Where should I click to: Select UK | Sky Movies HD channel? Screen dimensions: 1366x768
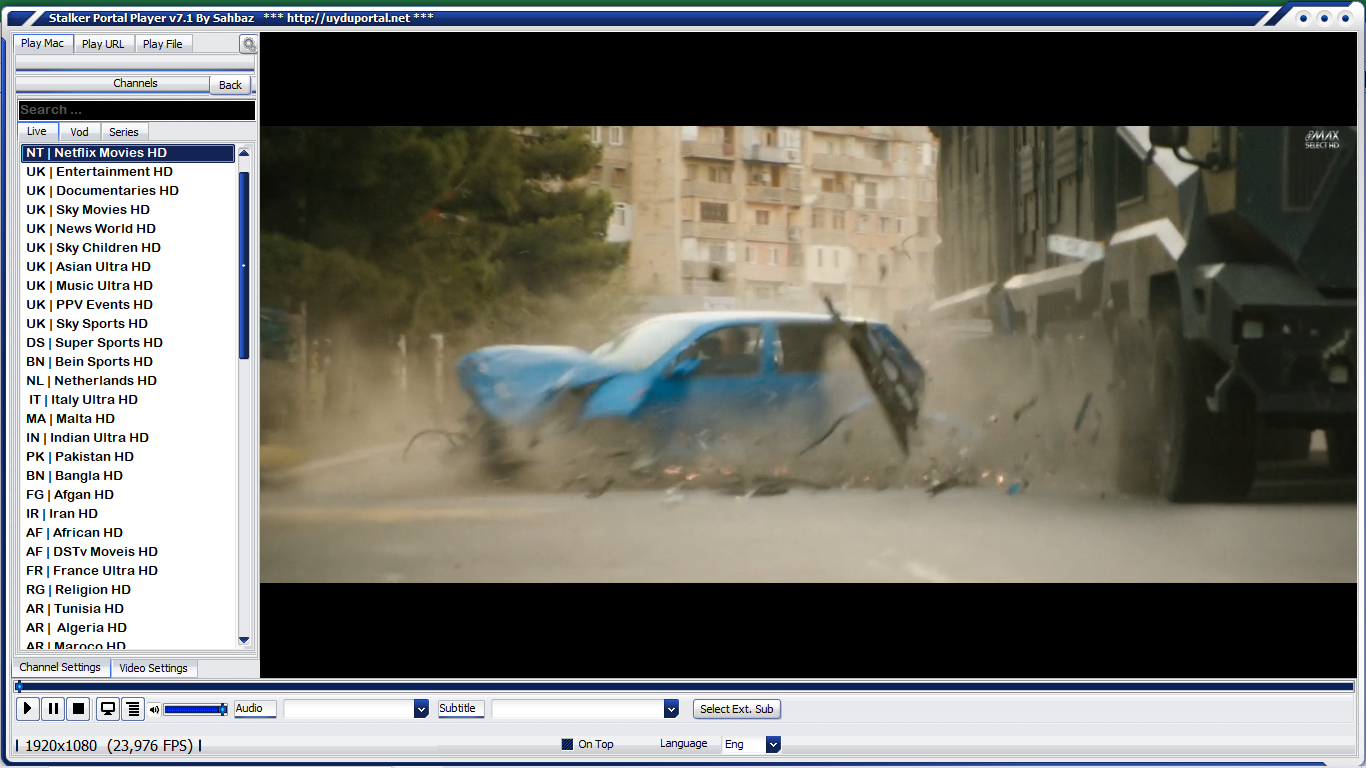point(128,210)
